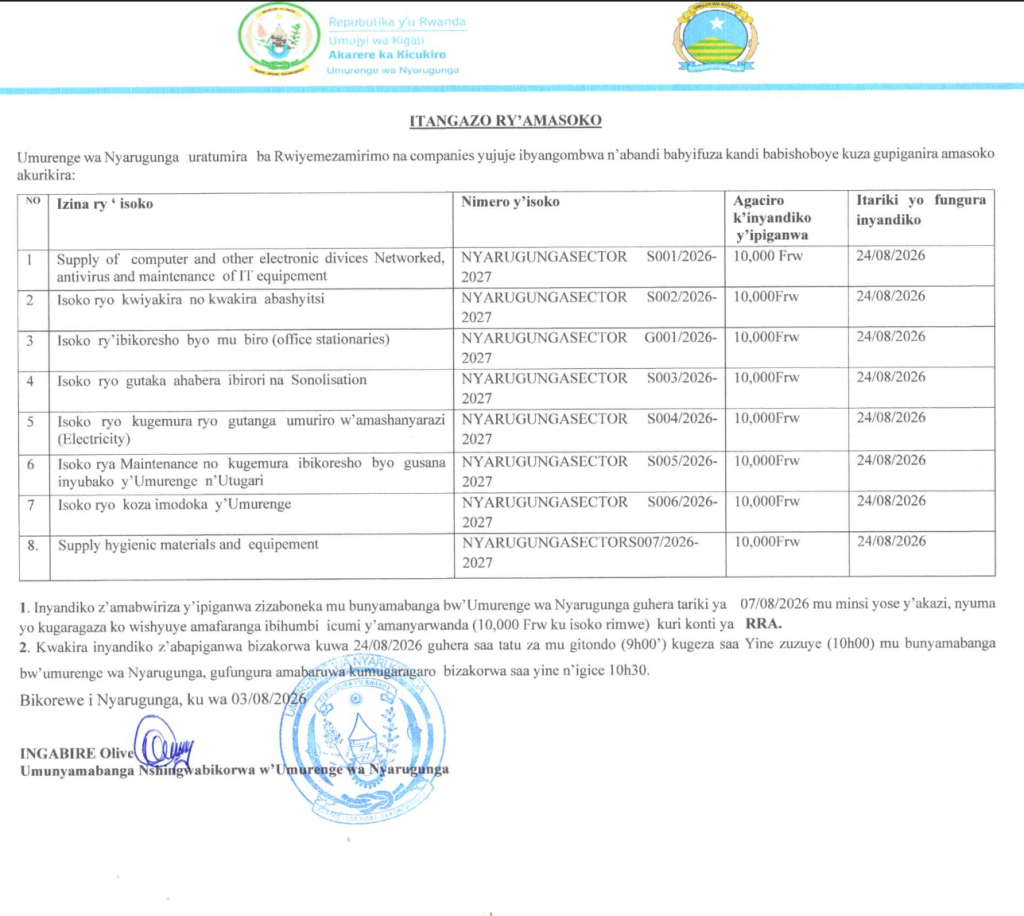Click tender number S002/2026-2027 cell
Image resolution: width=1024 pixels, height=916 pixels.
point(588,307)
